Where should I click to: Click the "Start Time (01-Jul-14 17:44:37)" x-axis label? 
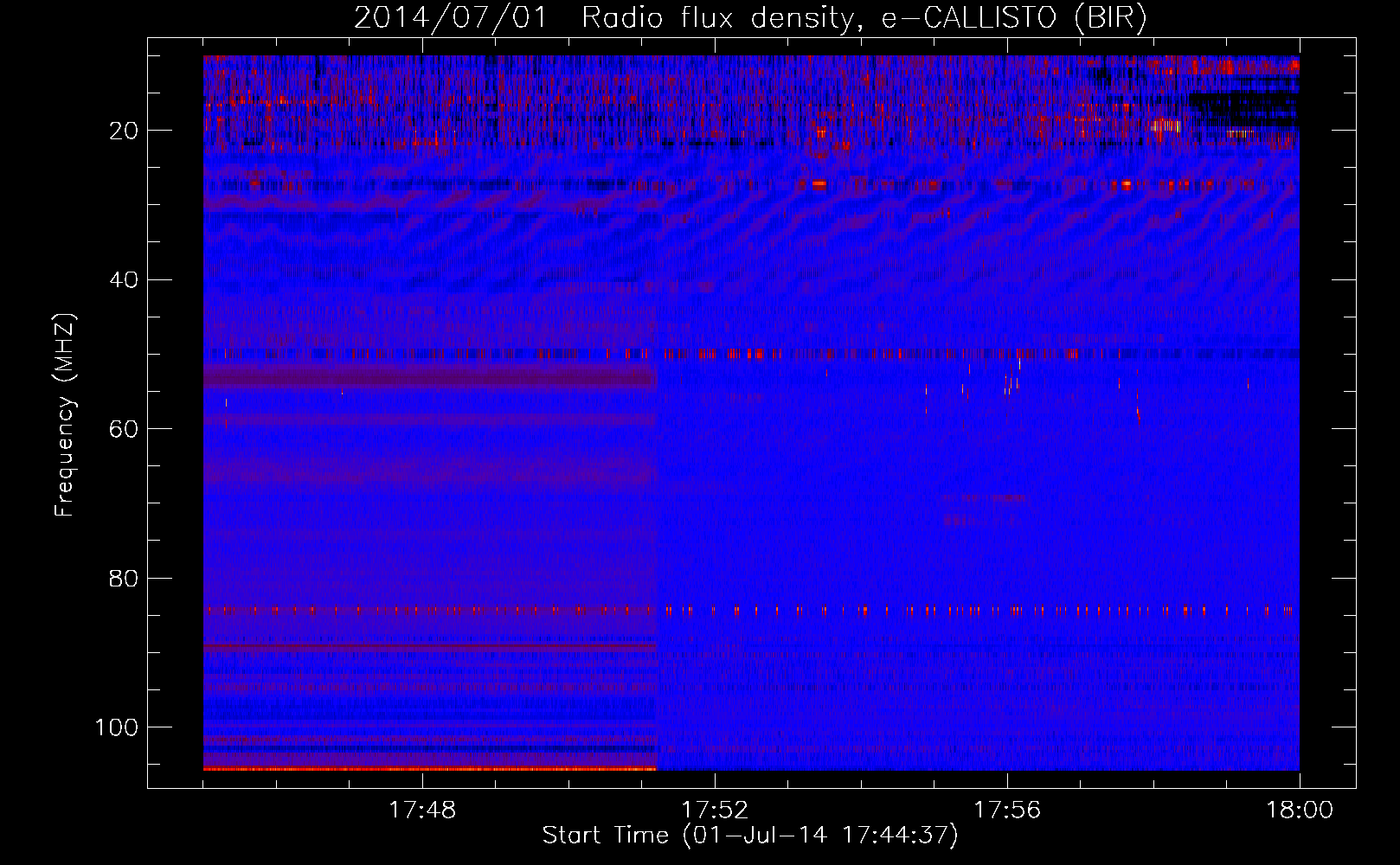pos(750,836)
